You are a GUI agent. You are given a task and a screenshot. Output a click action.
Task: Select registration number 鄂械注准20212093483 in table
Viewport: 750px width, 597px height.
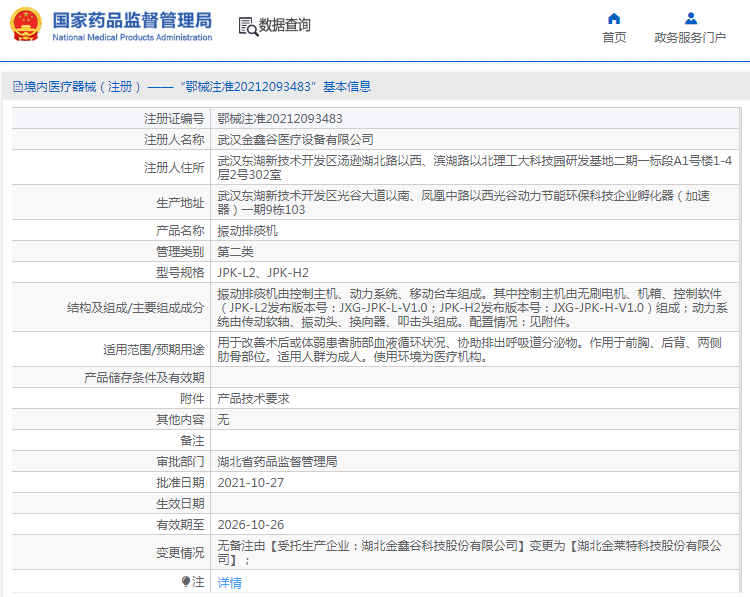280,119
